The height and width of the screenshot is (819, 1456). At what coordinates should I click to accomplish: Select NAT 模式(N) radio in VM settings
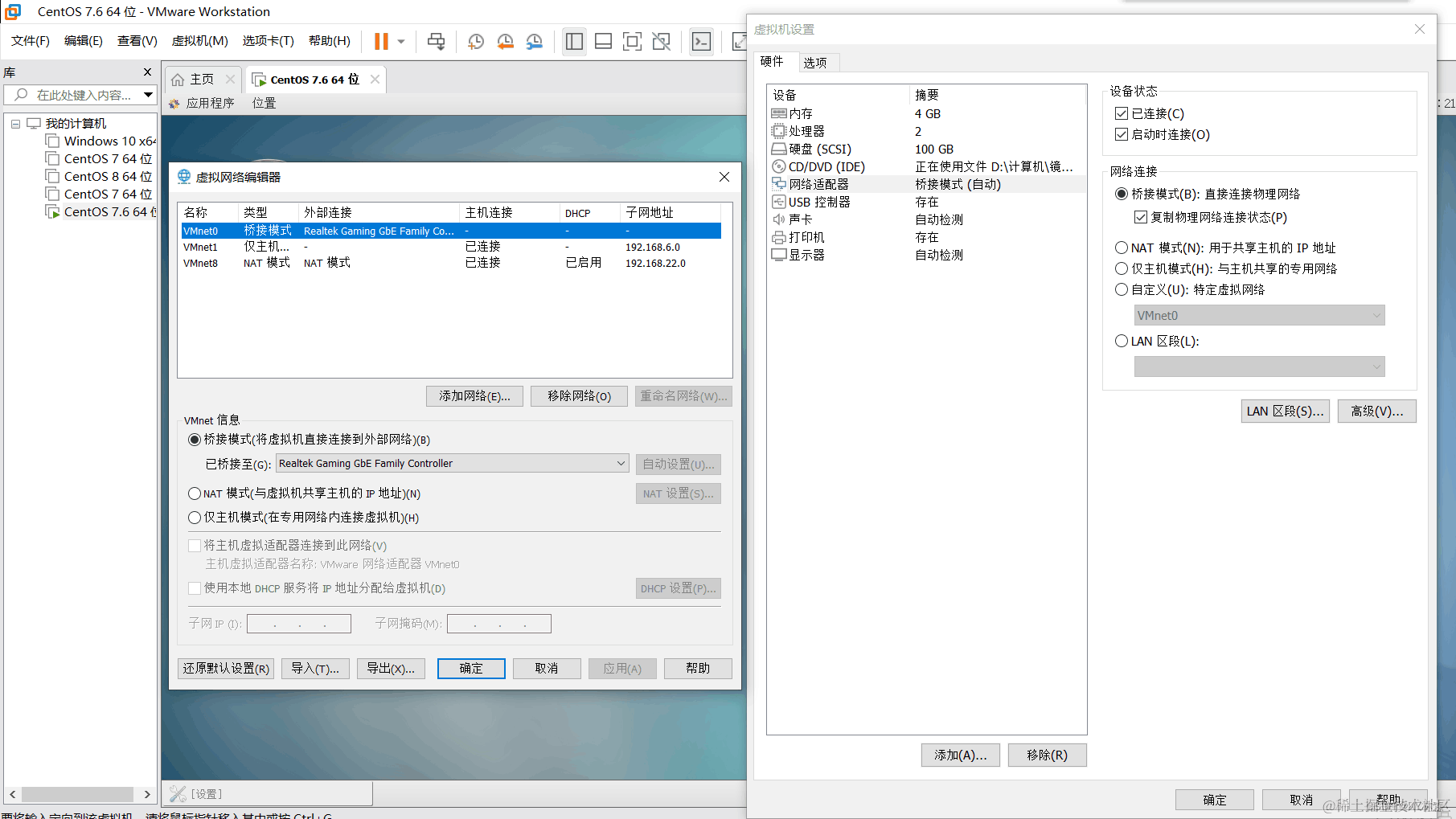pos(1122,248)
